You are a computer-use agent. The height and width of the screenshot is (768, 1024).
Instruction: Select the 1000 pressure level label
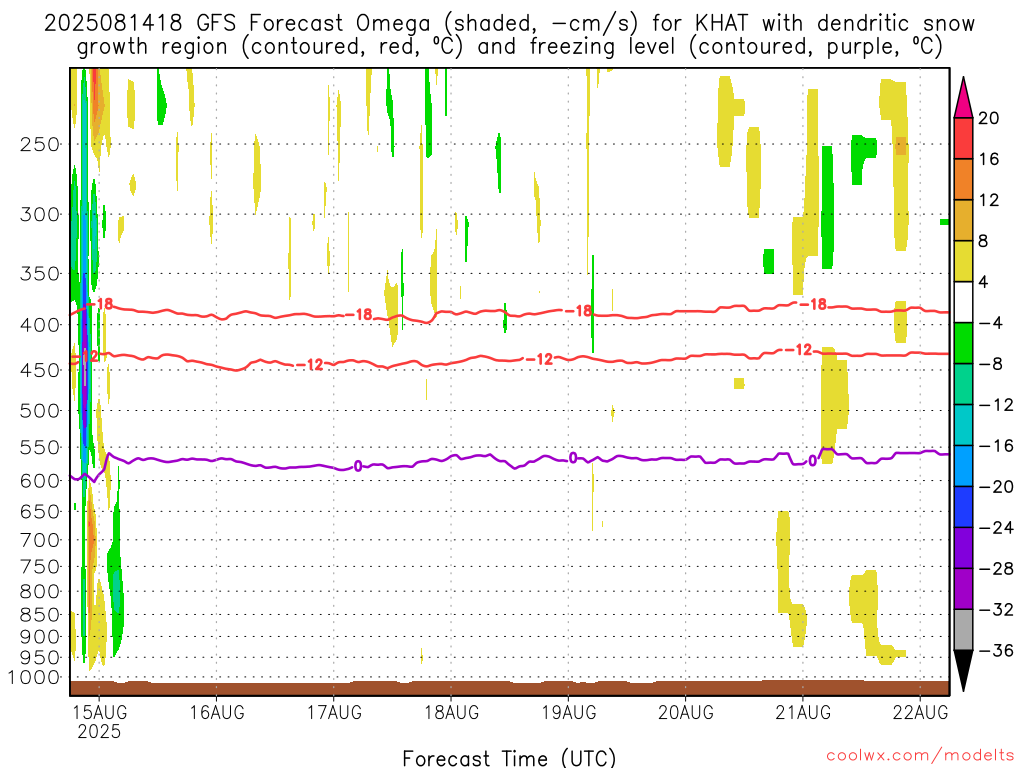pos(34,678)
